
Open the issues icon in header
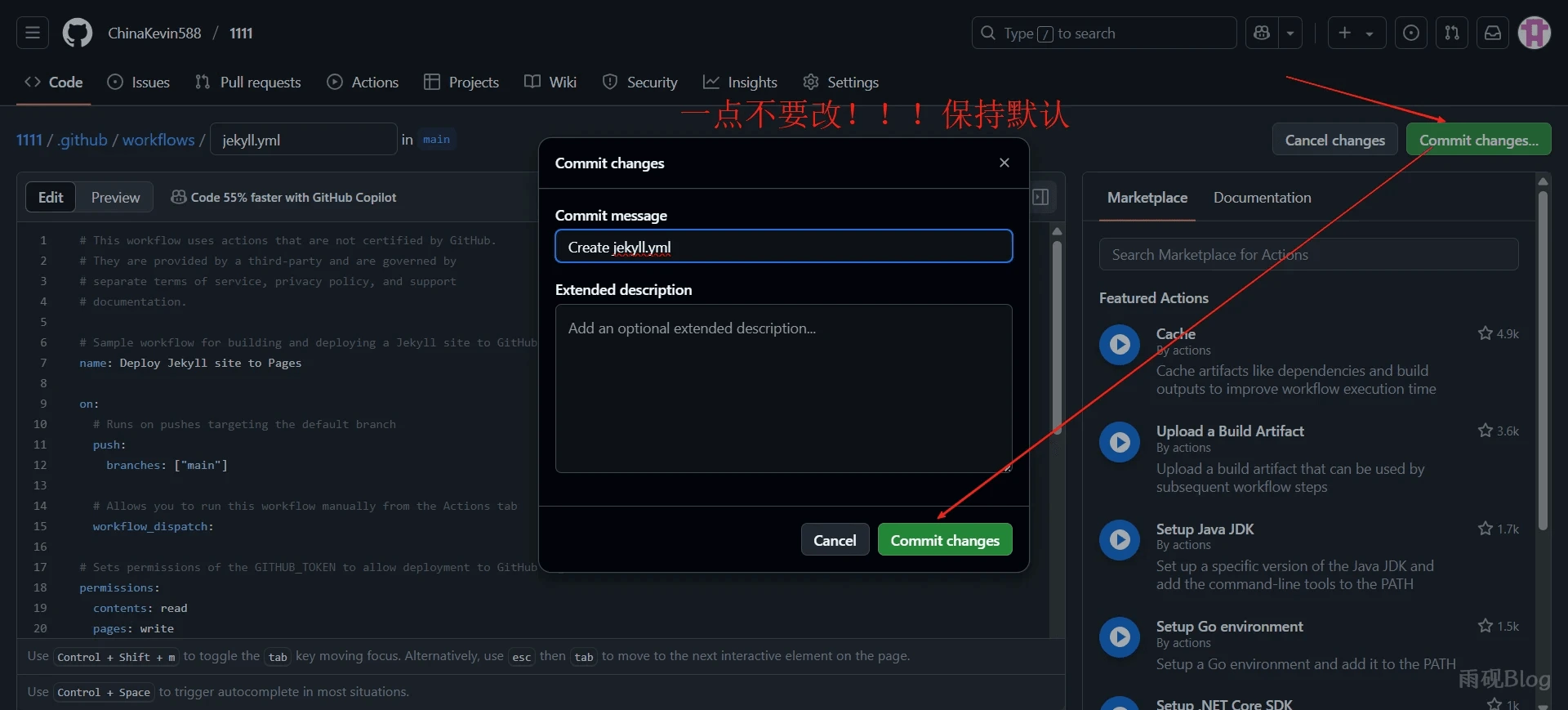(1410, 33)
